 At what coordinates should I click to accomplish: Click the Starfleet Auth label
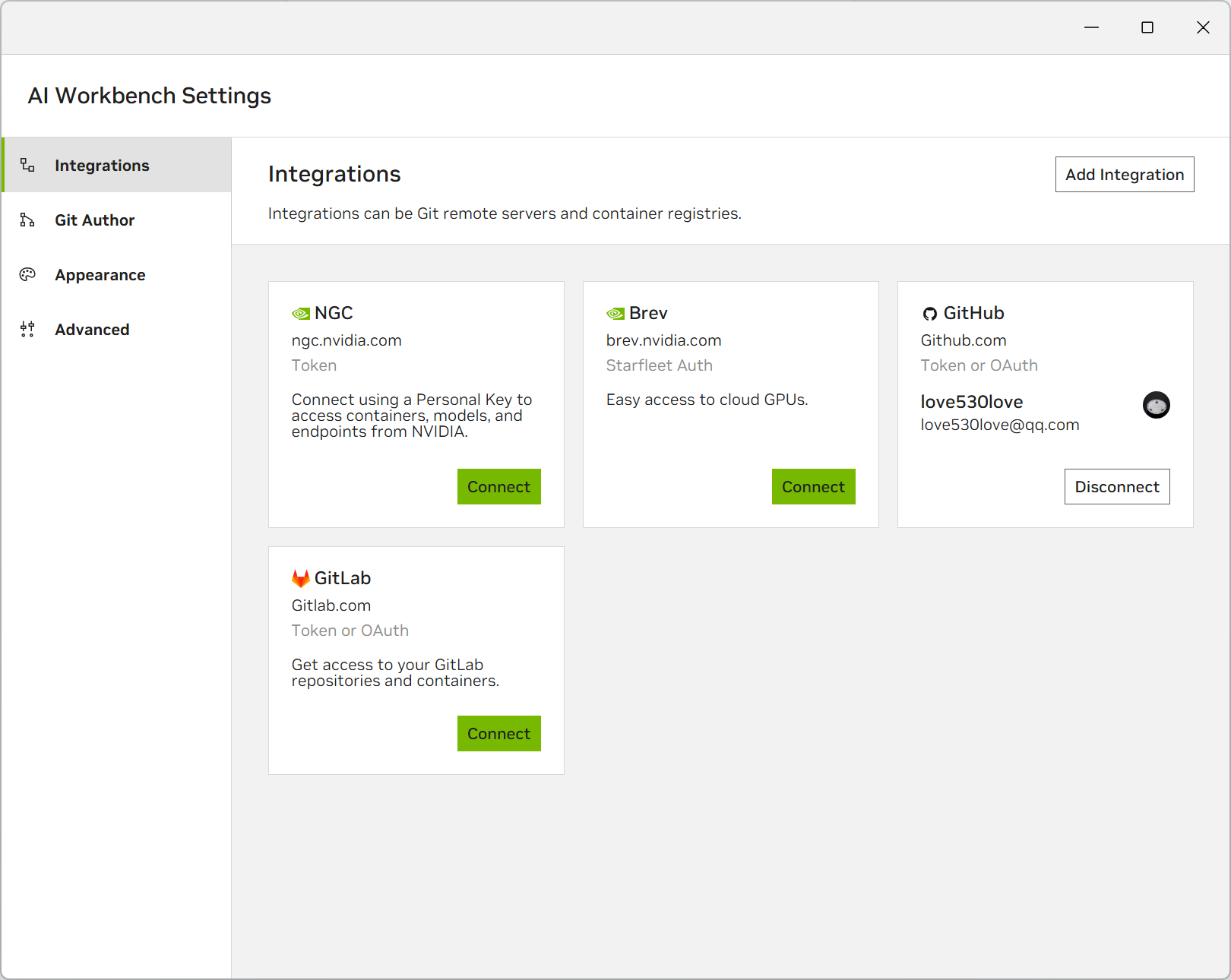tap(660, 365)
